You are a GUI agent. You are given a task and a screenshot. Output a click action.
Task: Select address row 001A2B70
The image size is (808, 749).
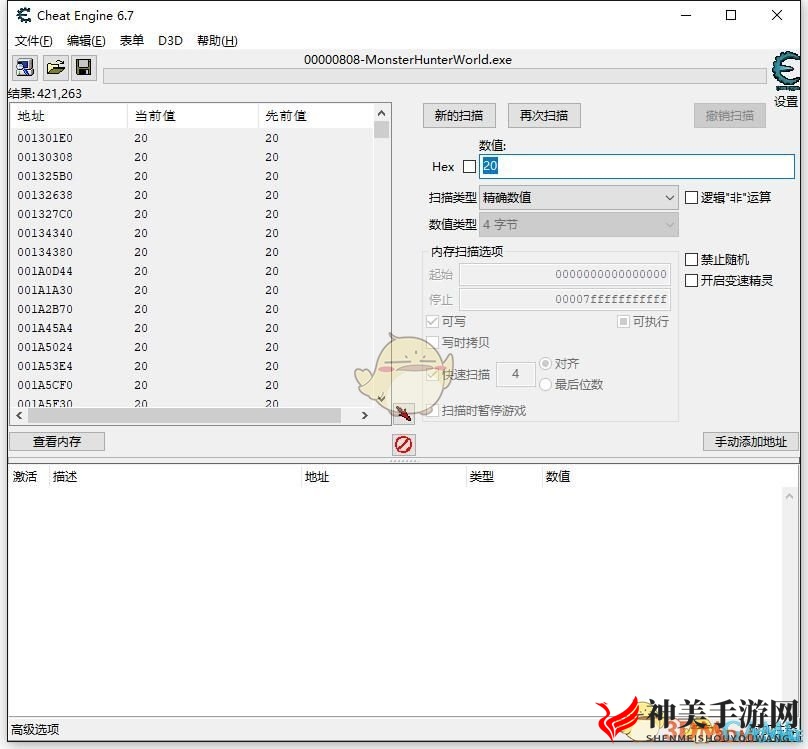pos(192,310)
